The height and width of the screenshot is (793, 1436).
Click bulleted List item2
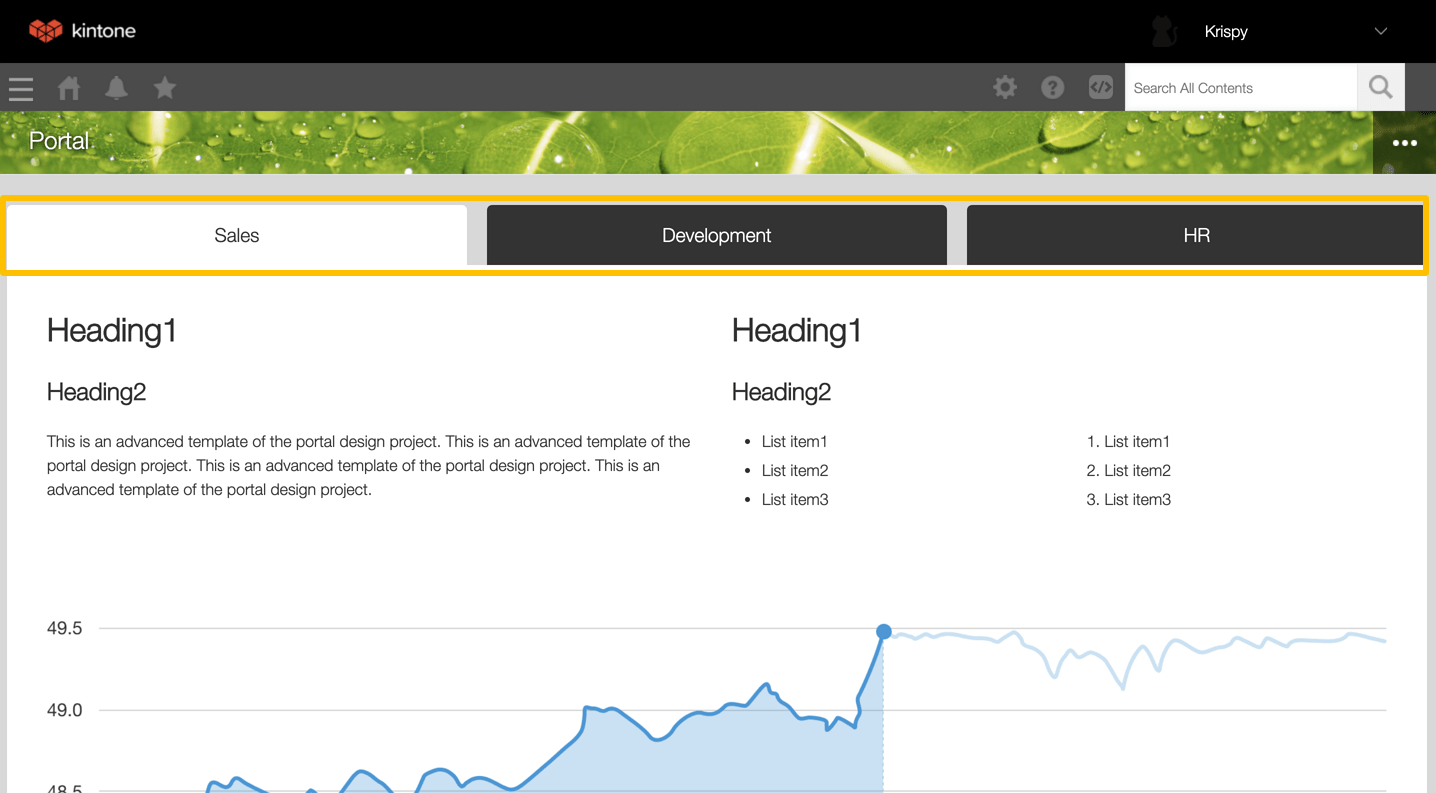click(795, 470)
